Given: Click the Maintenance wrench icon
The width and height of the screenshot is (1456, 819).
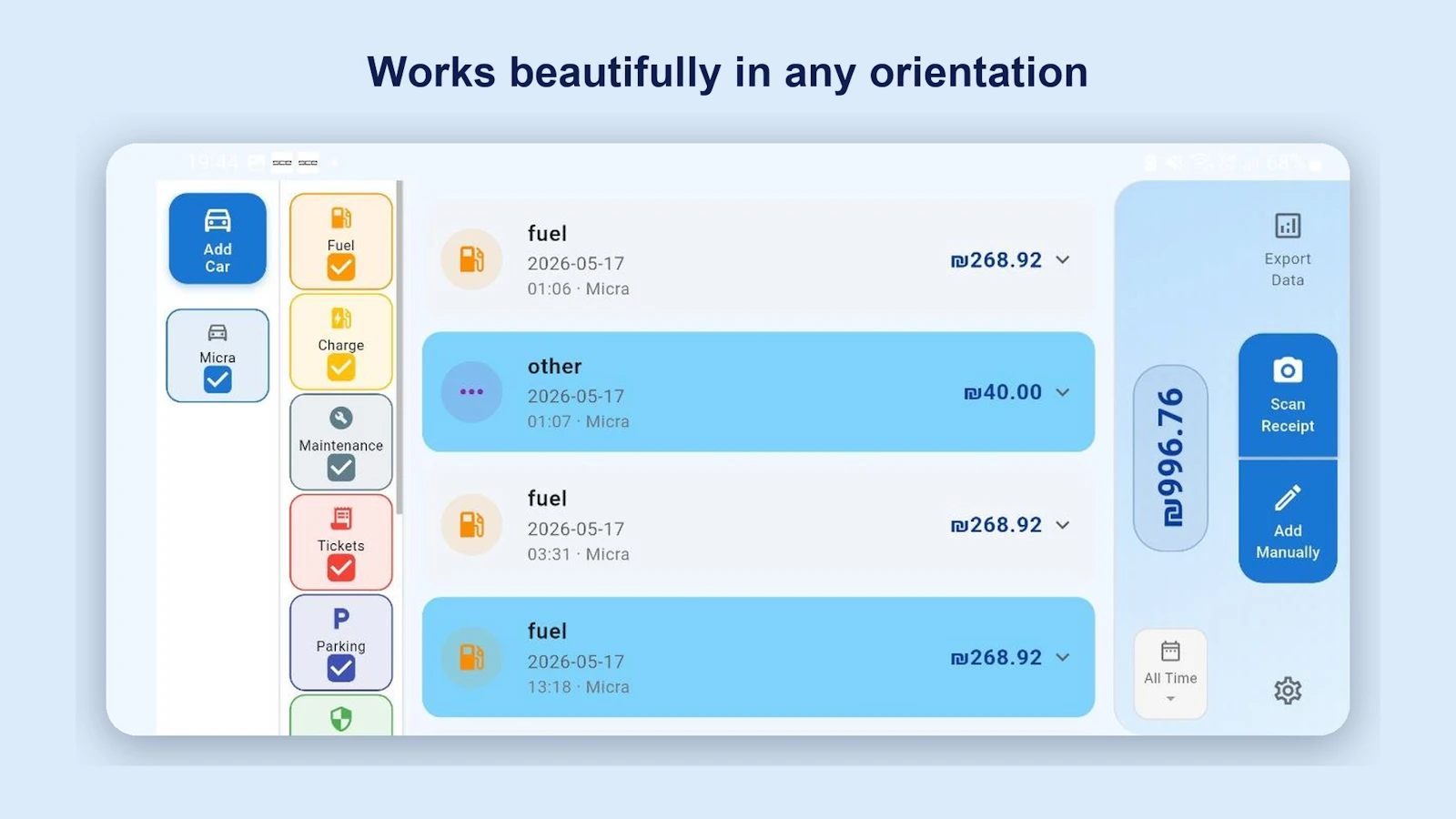Looking at the screenshot, I should pos(341,419).
